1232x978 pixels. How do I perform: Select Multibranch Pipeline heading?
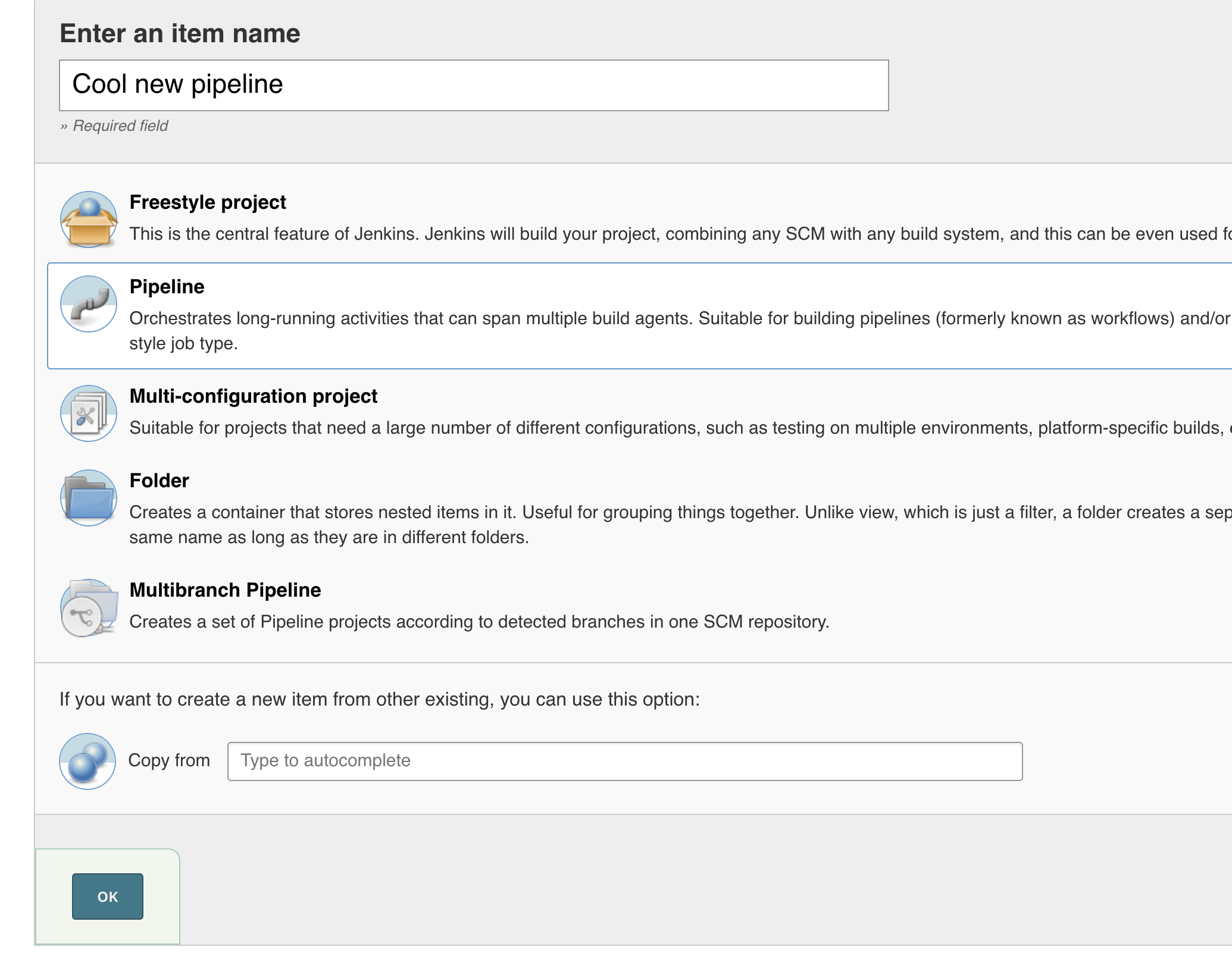click(225, 590)
